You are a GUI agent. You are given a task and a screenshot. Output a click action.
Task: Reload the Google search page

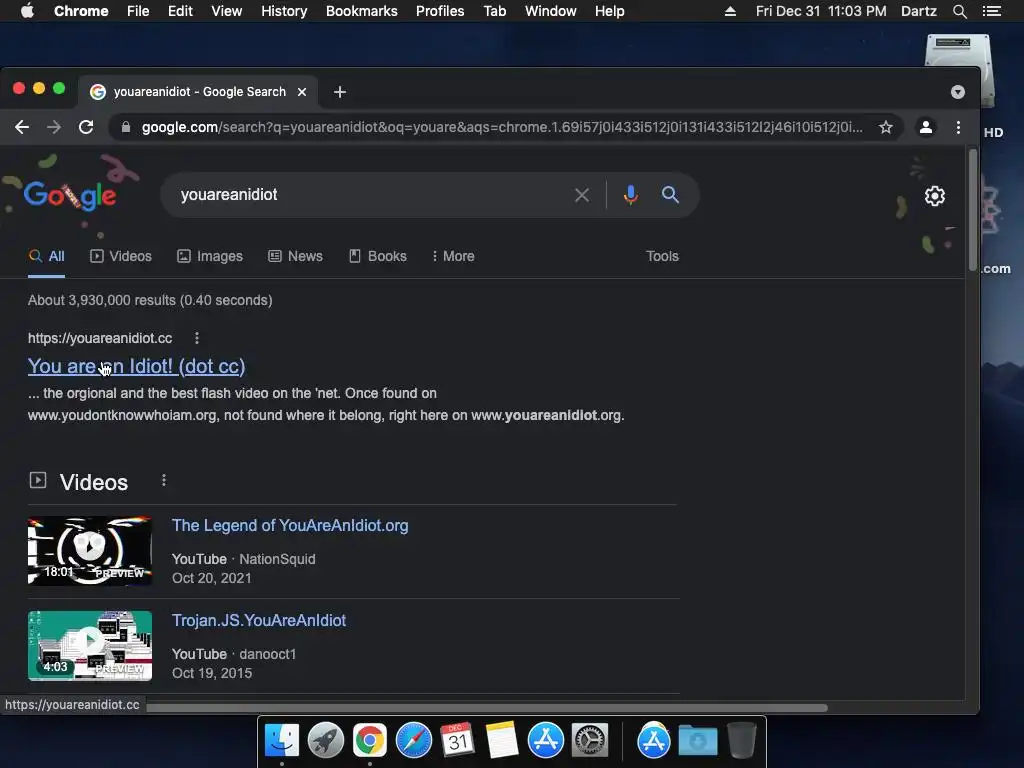[x=86, y=127]
